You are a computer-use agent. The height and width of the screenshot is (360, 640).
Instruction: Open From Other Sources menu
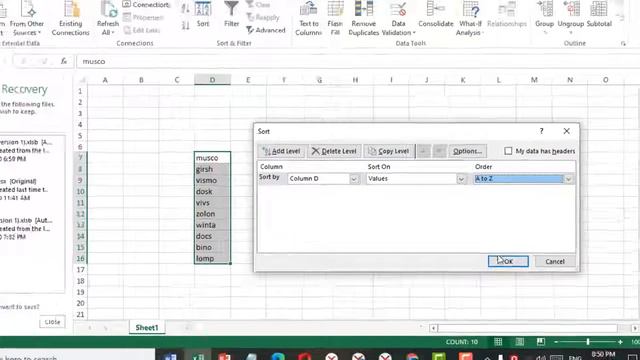tap(27, 18)
